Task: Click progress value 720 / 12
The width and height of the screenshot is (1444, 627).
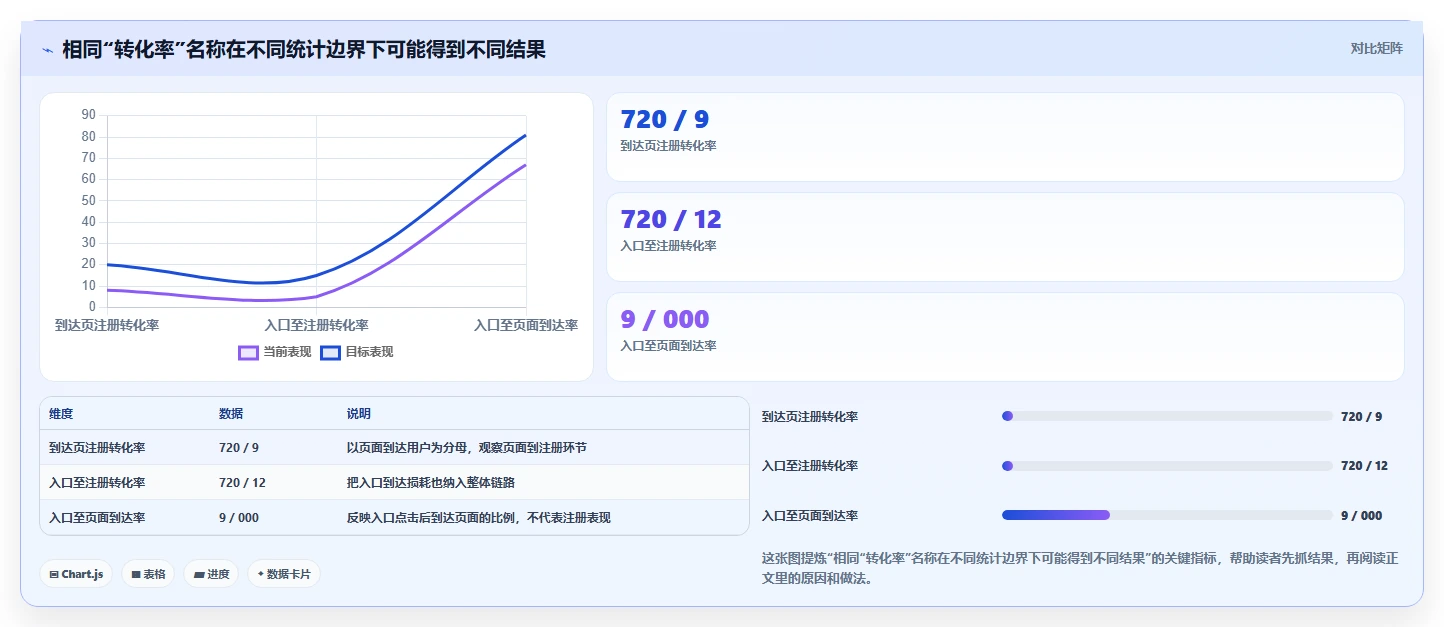Action: (1364, 466)
